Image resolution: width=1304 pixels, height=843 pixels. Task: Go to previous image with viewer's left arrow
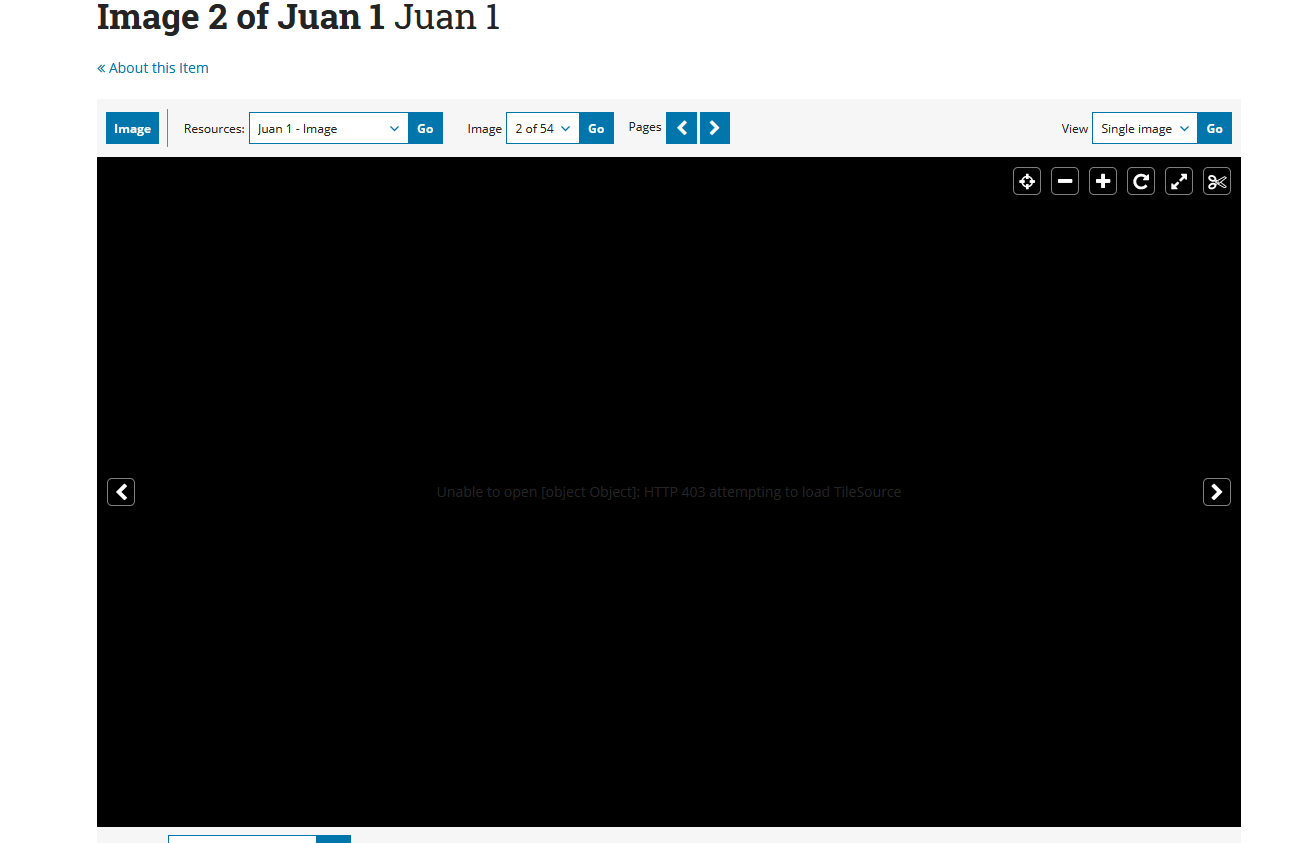(x=121, y=492)
